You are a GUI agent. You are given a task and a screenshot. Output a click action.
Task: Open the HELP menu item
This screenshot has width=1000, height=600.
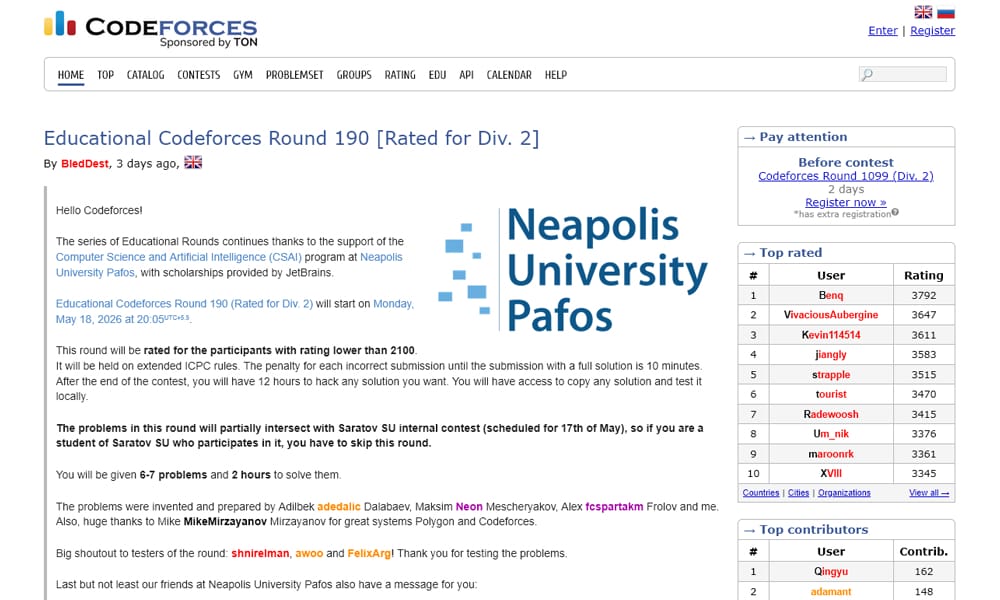pos(555,75)
